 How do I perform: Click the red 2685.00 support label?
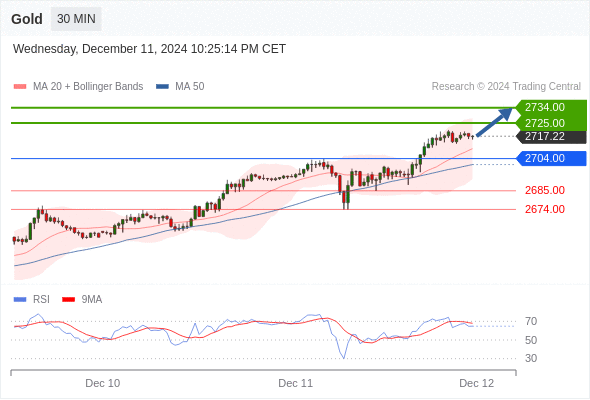(x=545, y=190)
